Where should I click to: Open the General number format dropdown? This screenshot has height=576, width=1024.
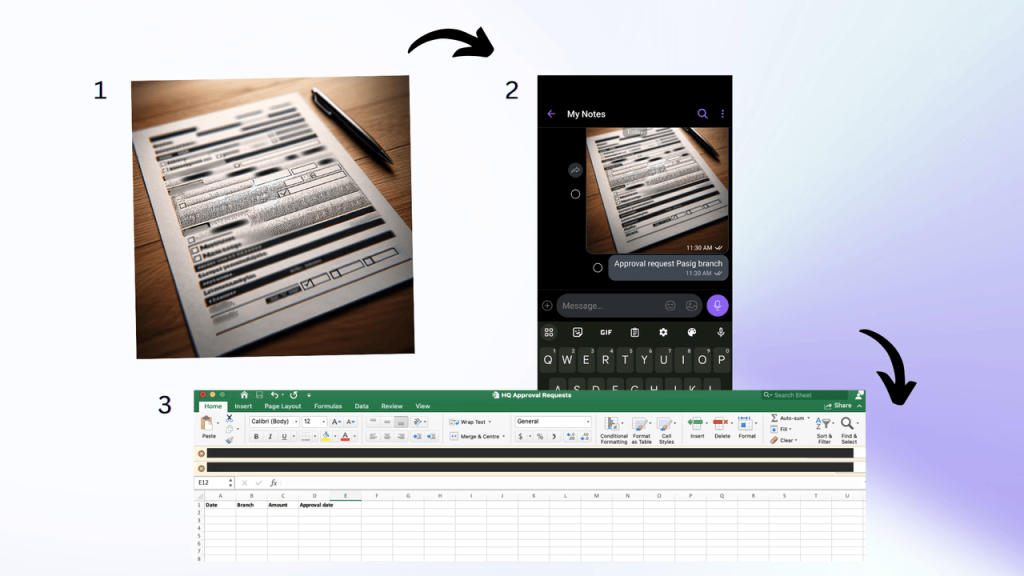588,422
